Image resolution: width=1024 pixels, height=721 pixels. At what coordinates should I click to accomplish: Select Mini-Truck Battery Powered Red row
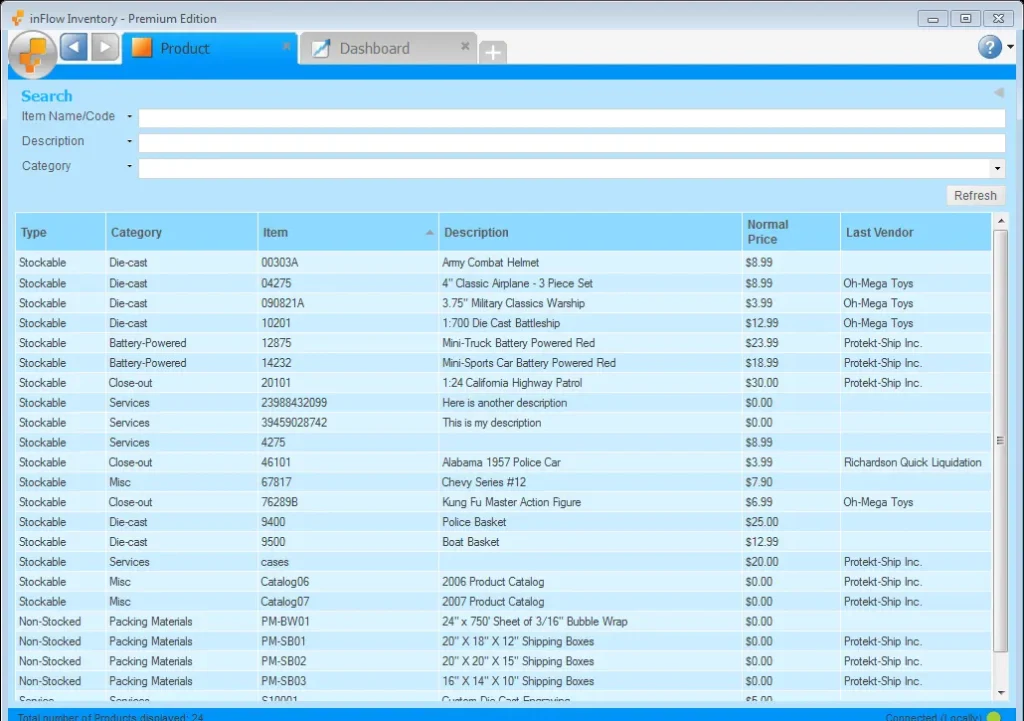click(503, 343)
